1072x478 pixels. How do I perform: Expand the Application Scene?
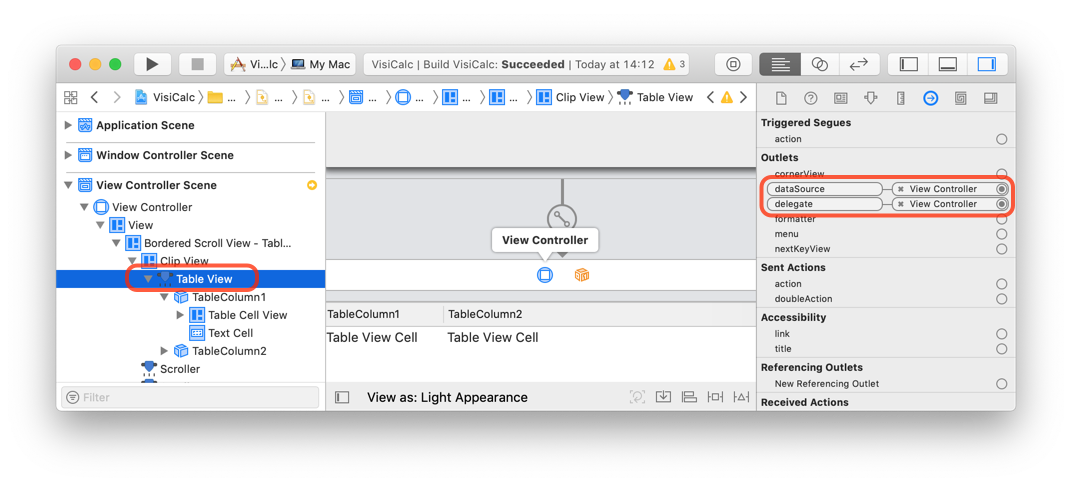[68, 125]
